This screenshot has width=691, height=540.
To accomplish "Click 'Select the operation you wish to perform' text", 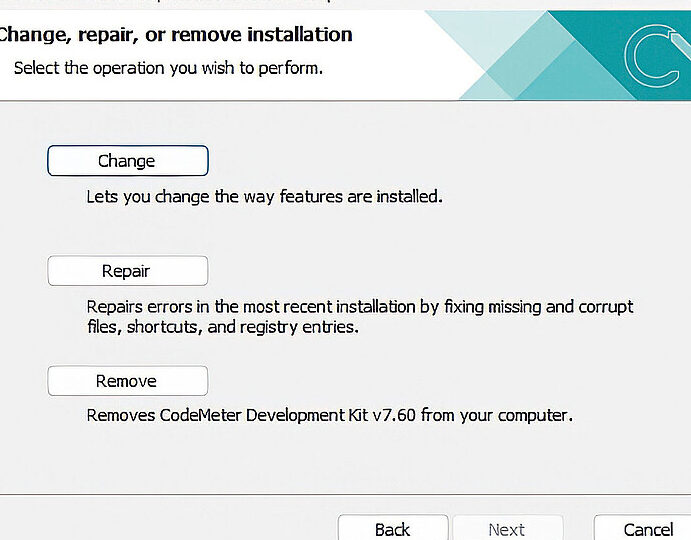I will pyautogui.click(x=168, y=68).
